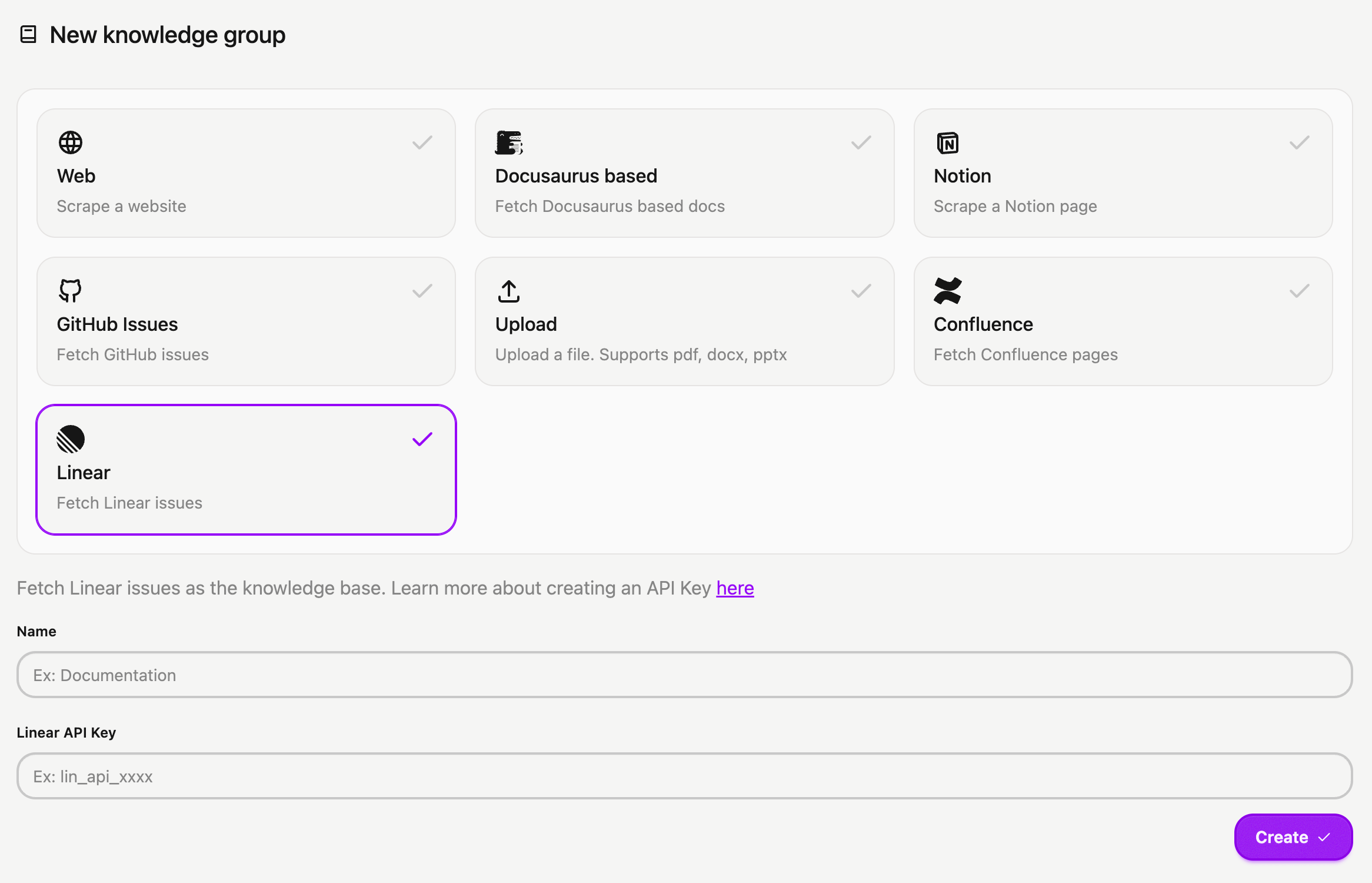Toggle the purple checkmark on Linear card
1372x883 pixels.
click(422, 439)
